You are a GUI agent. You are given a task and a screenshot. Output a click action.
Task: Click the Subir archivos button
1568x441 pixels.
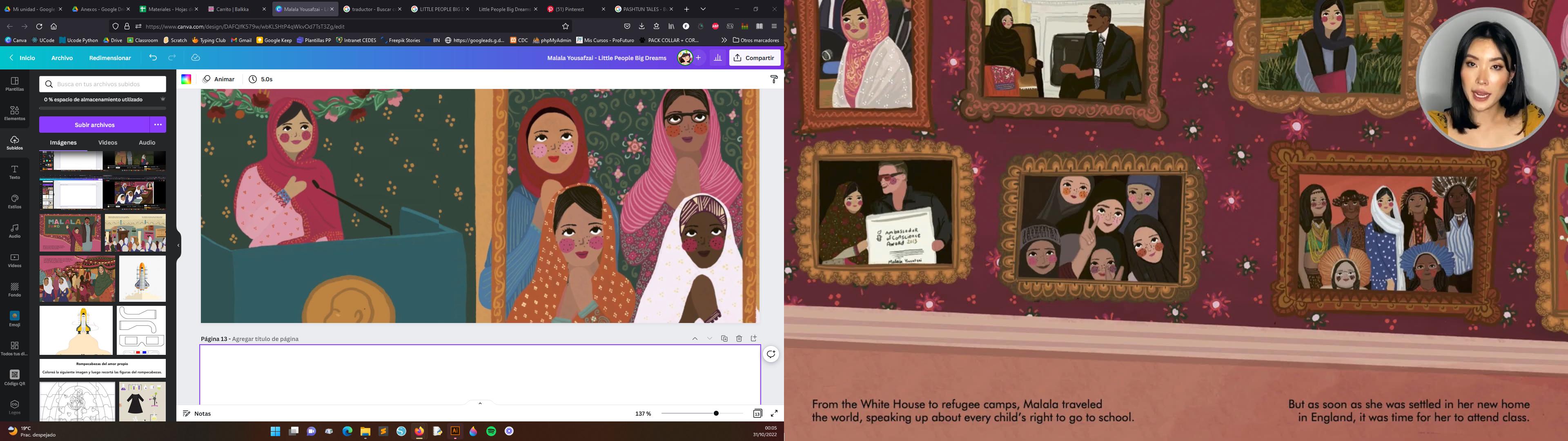[94, 125]
